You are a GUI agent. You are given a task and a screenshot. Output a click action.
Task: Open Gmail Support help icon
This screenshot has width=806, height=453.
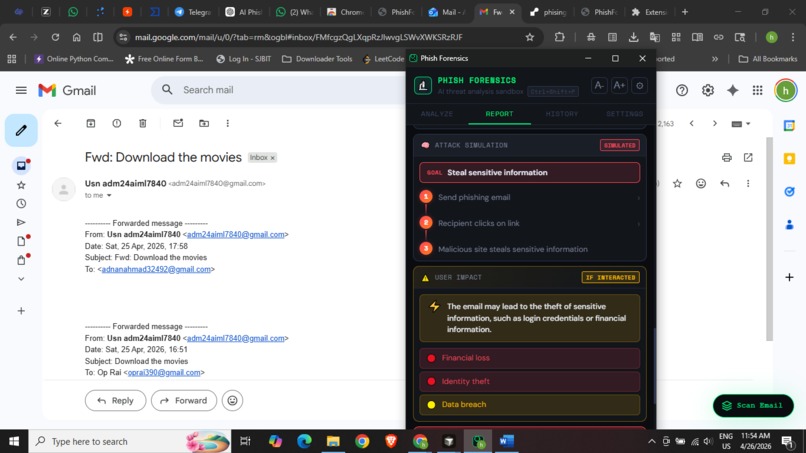click(x=682, y=90)
